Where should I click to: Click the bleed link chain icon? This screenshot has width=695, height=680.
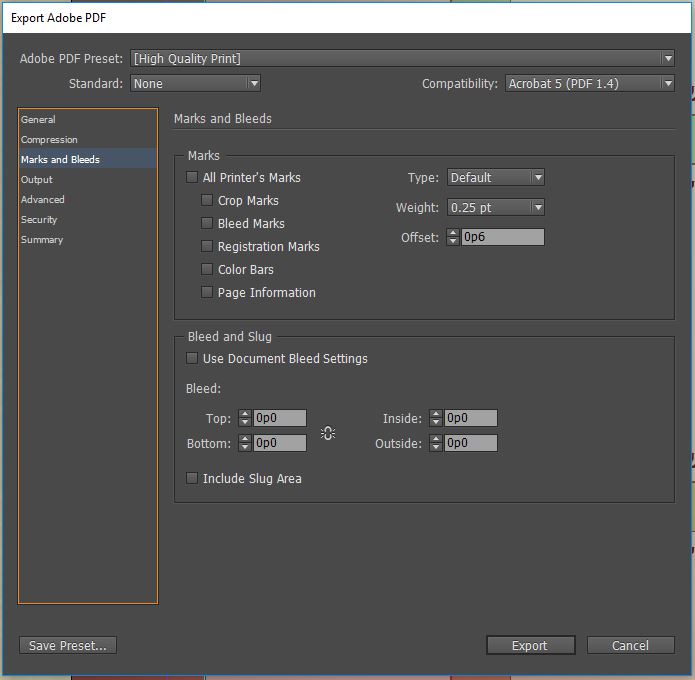tap(328, 432)
